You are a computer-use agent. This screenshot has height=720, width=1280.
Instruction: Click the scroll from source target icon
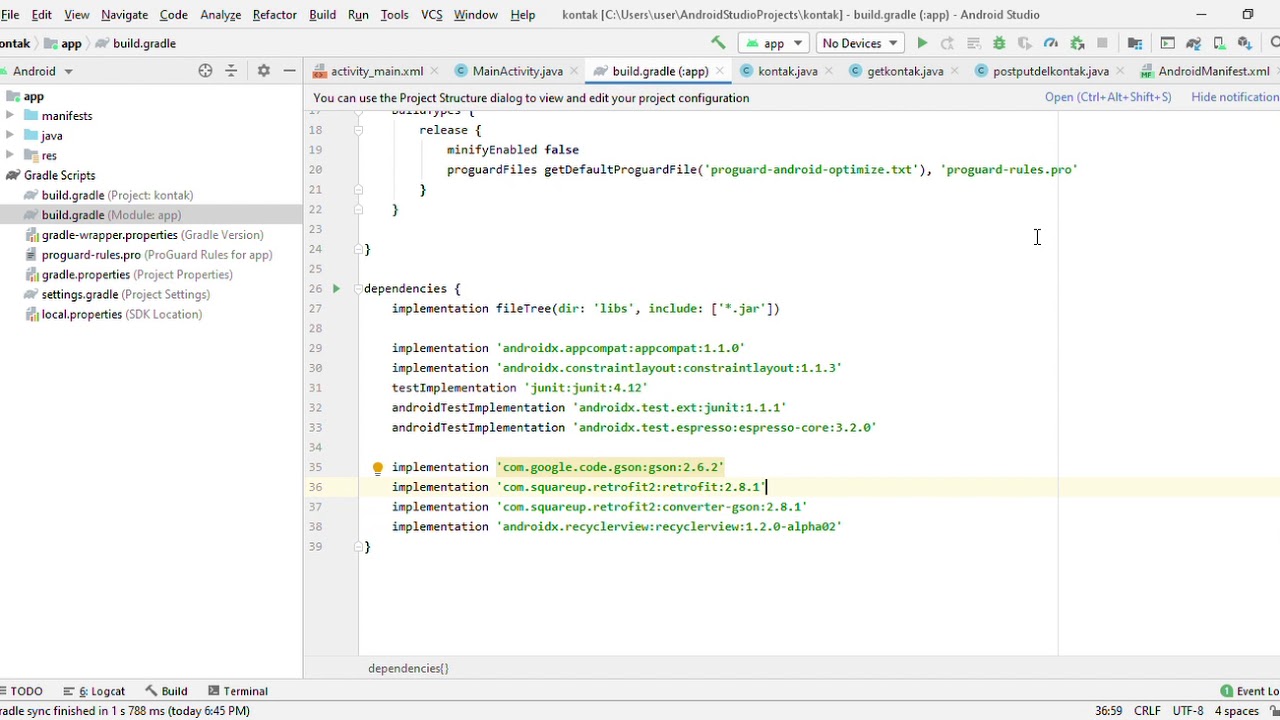205,70
